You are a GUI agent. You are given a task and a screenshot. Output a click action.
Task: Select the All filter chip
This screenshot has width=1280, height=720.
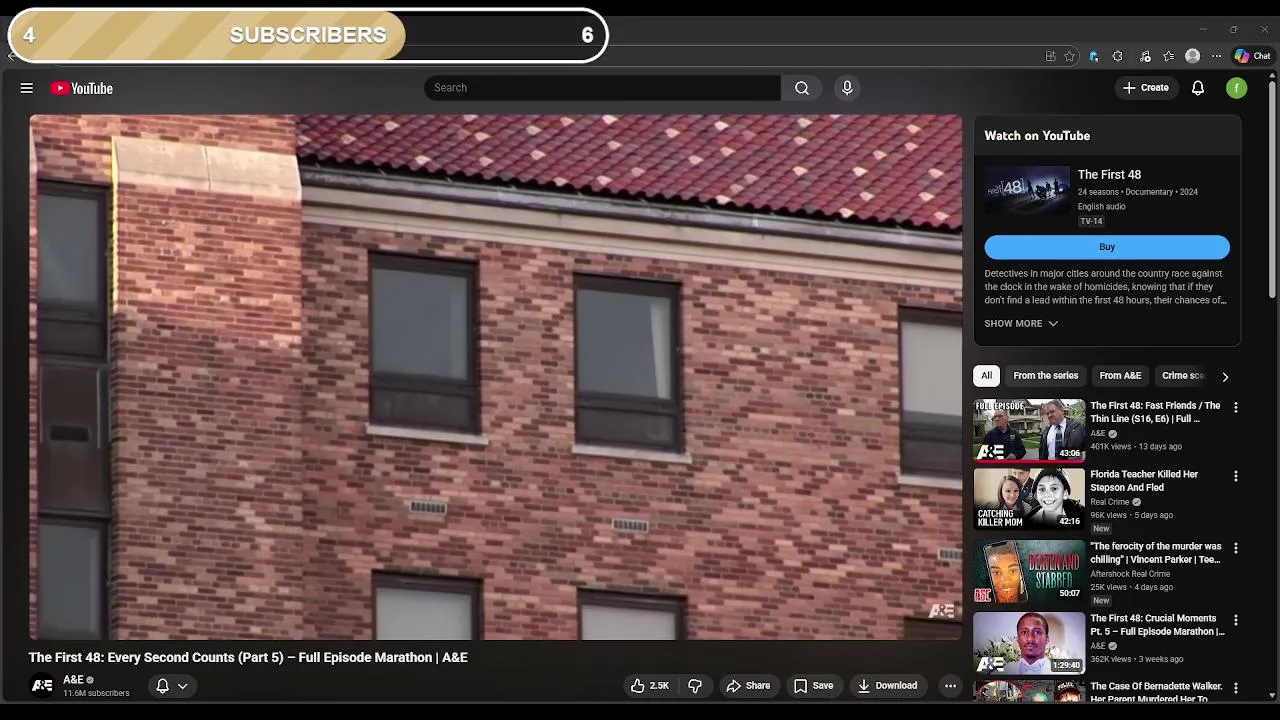(986, 376)
